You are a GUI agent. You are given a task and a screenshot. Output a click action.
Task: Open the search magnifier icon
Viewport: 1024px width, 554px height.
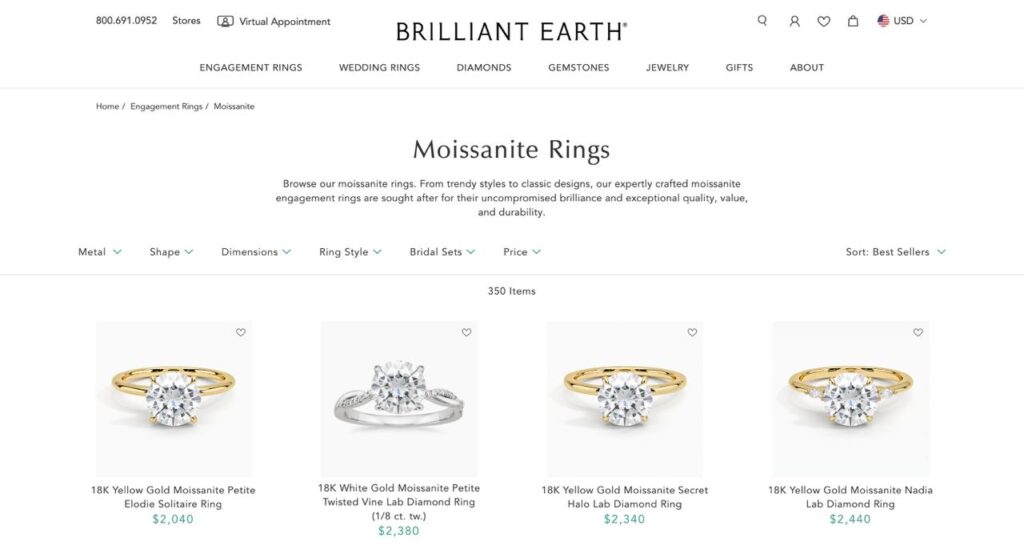click(x=762, y=21)
